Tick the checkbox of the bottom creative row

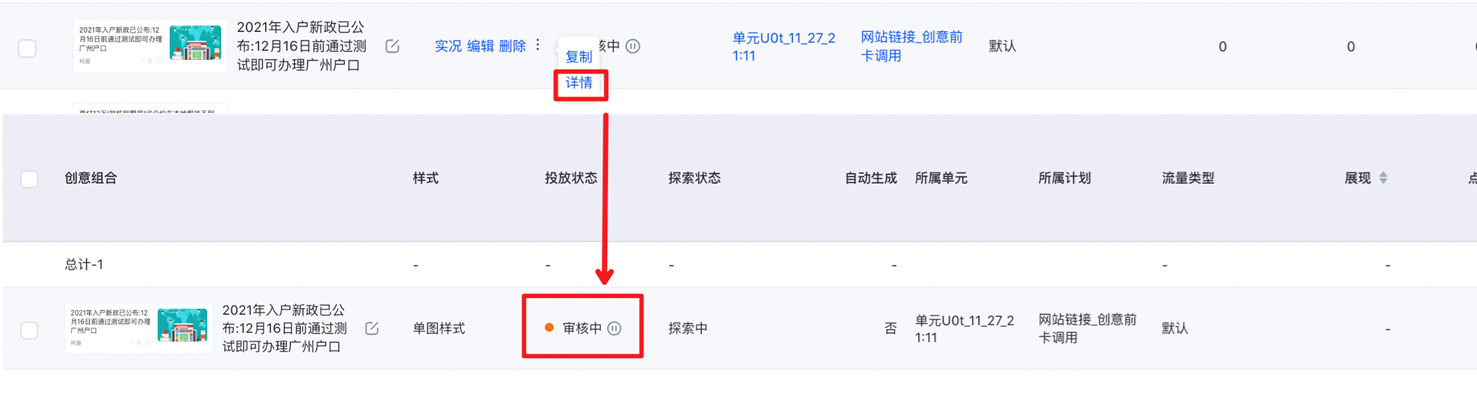coord(29,329)
